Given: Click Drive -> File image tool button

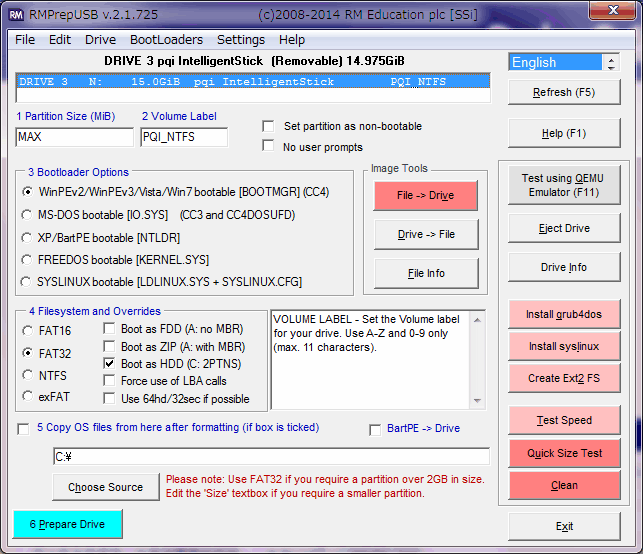Looking at the screenshot, I should pos(426,234).
